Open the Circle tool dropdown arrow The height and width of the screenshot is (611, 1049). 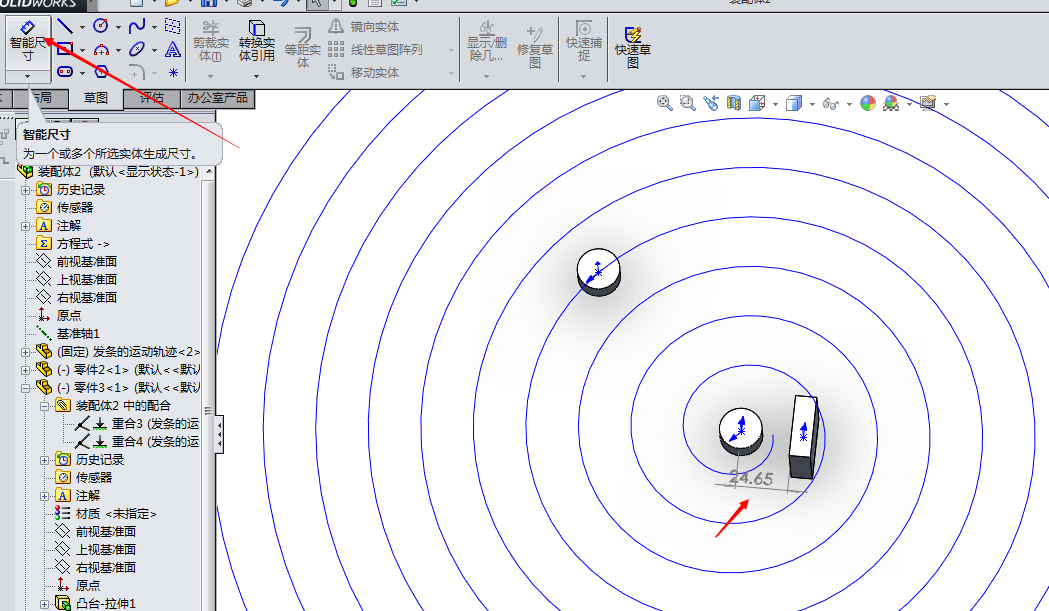coord(118,27)
